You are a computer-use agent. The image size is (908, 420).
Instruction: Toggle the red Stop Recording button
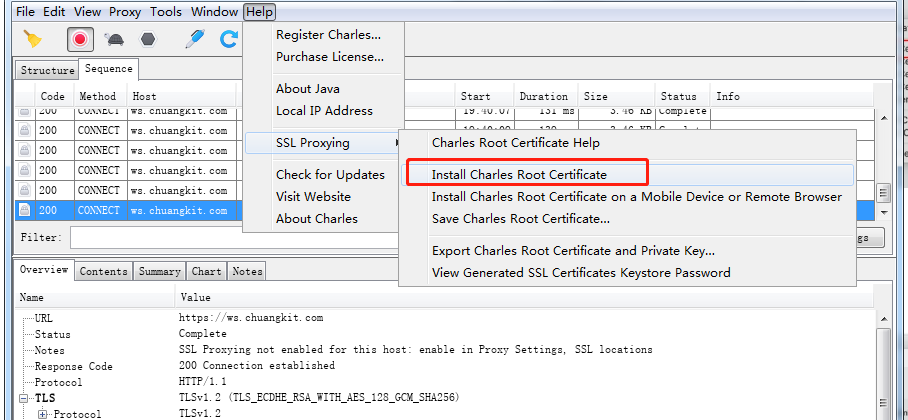80,39
